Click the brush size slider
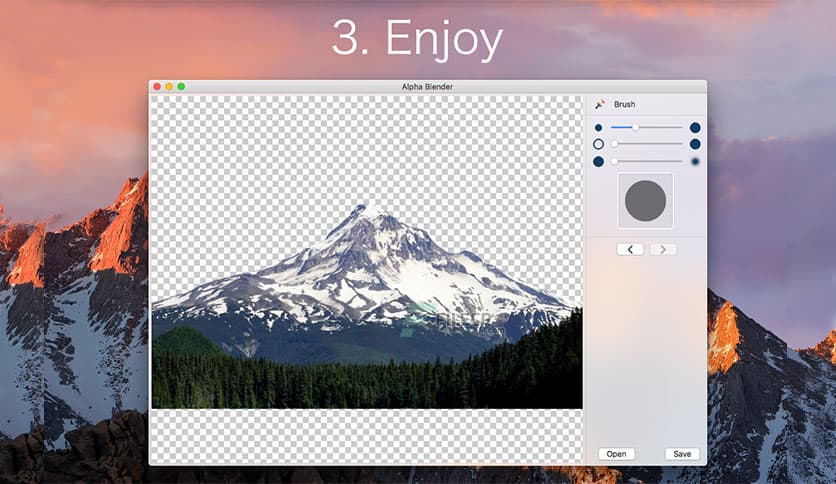 pos(646,127)
